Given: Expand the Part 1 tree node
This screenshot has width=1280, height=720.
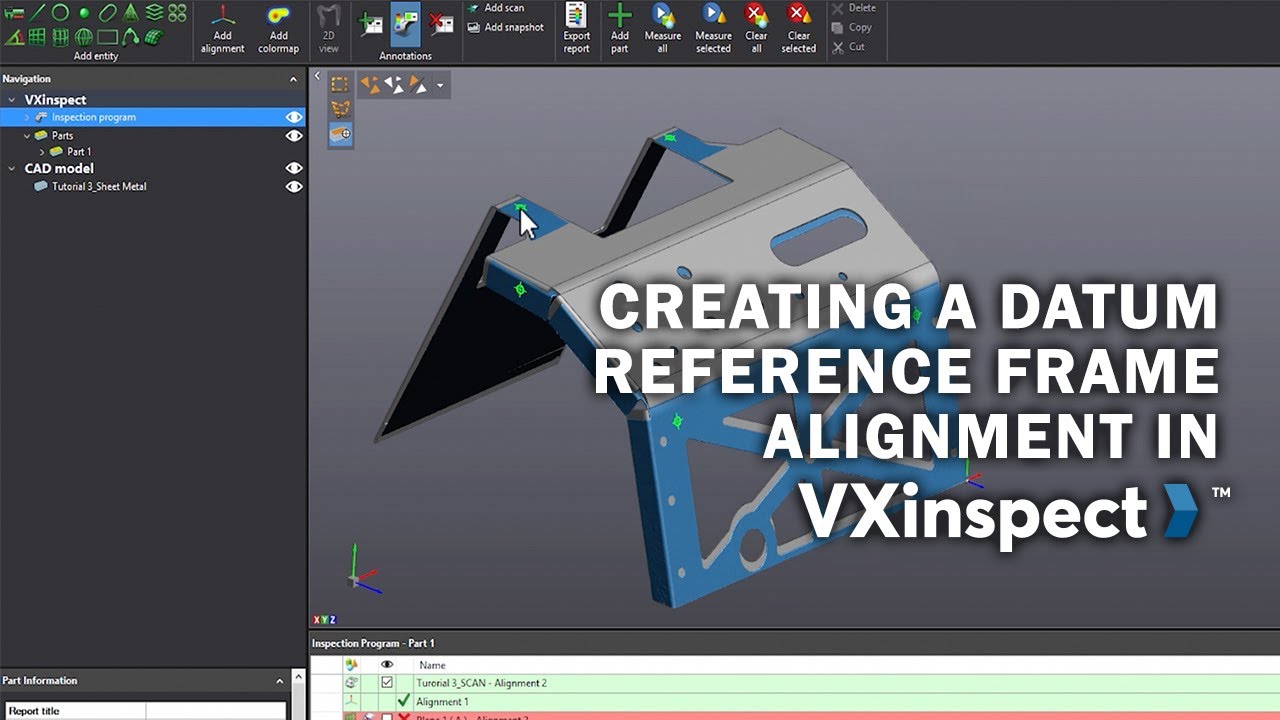Looking at the screenshot, I should pyautogui.click(x=42, y=152).
